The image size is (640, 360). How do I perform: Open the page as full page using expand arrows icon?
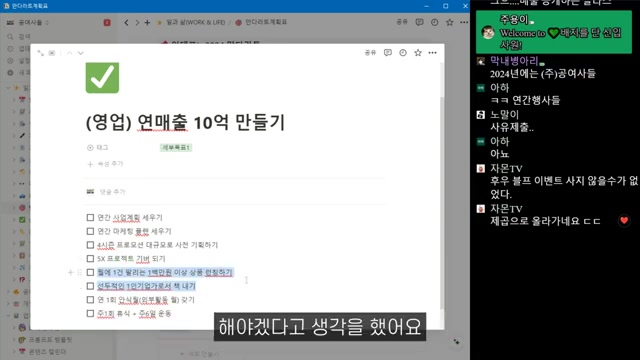coord(40,53)
